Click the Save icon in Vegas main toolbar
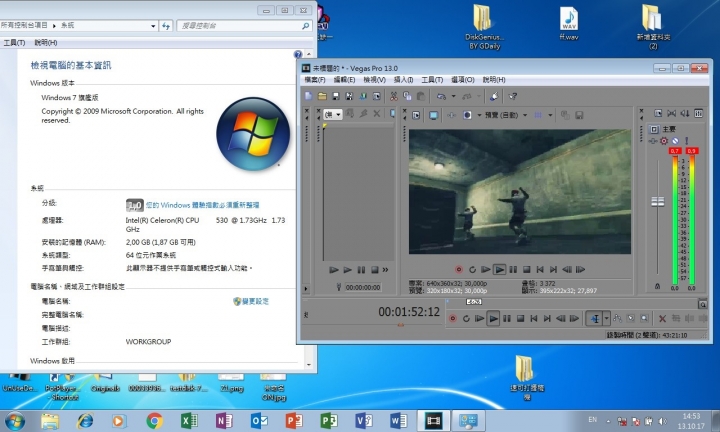 tap(336, 96)
